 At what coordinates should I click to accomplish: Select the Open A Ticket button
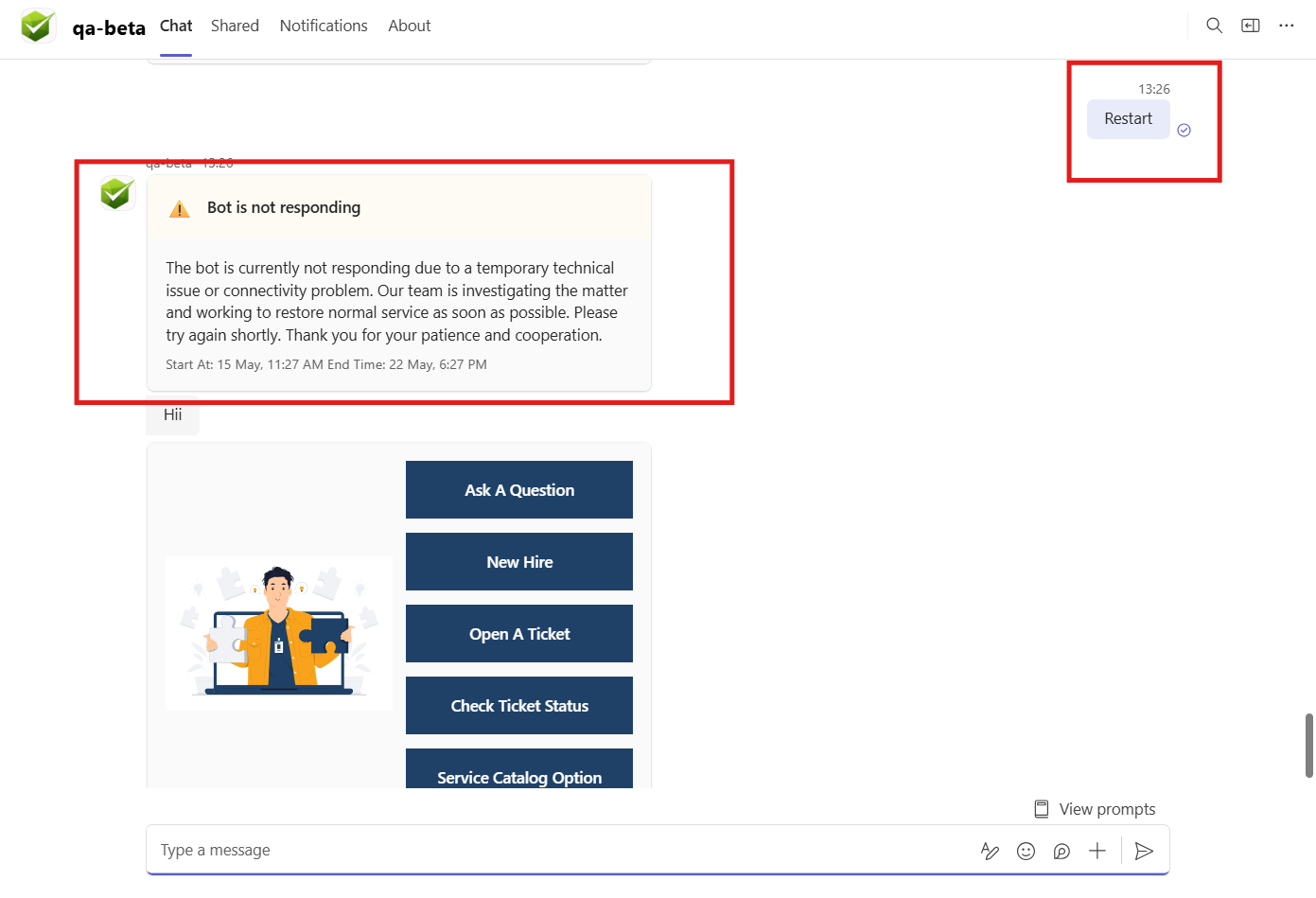pyautogui.click(x=519, y=634)
